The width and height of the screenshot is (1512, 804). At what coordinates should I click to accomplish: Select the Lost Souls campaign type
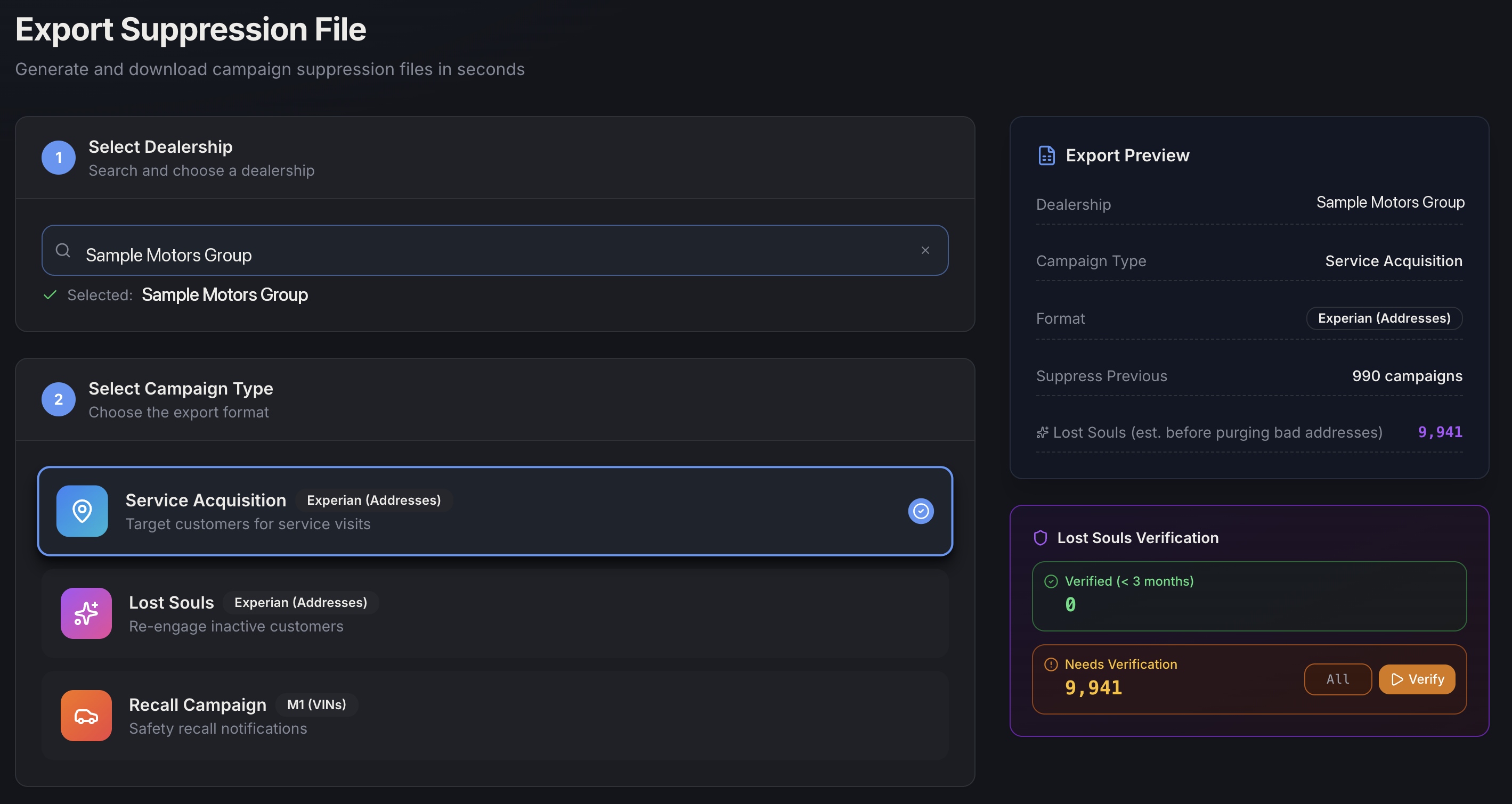495,613
